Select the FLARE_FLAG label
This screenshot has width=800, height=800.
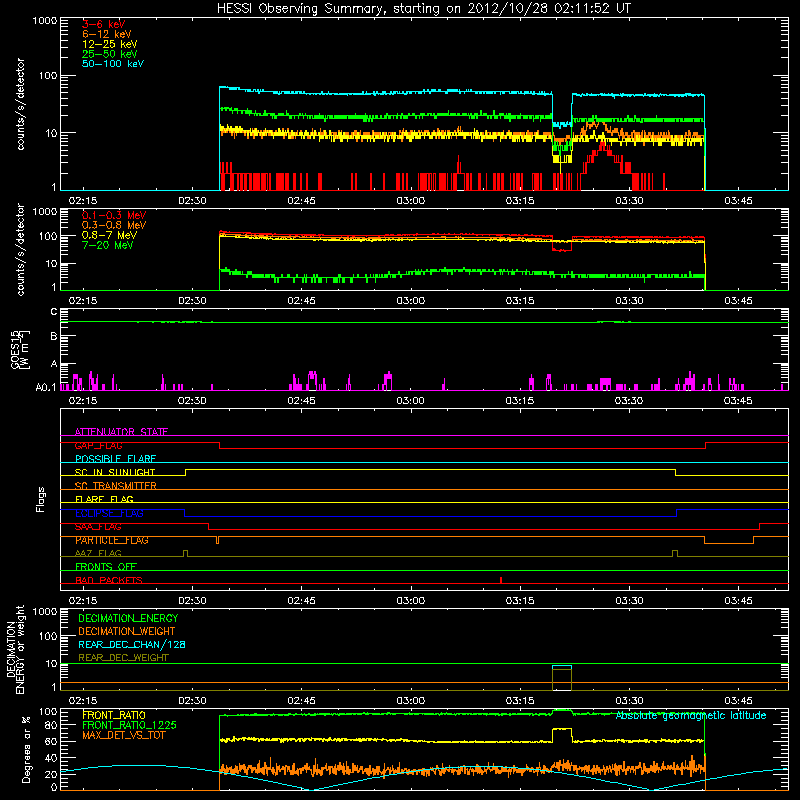(104, 499)
